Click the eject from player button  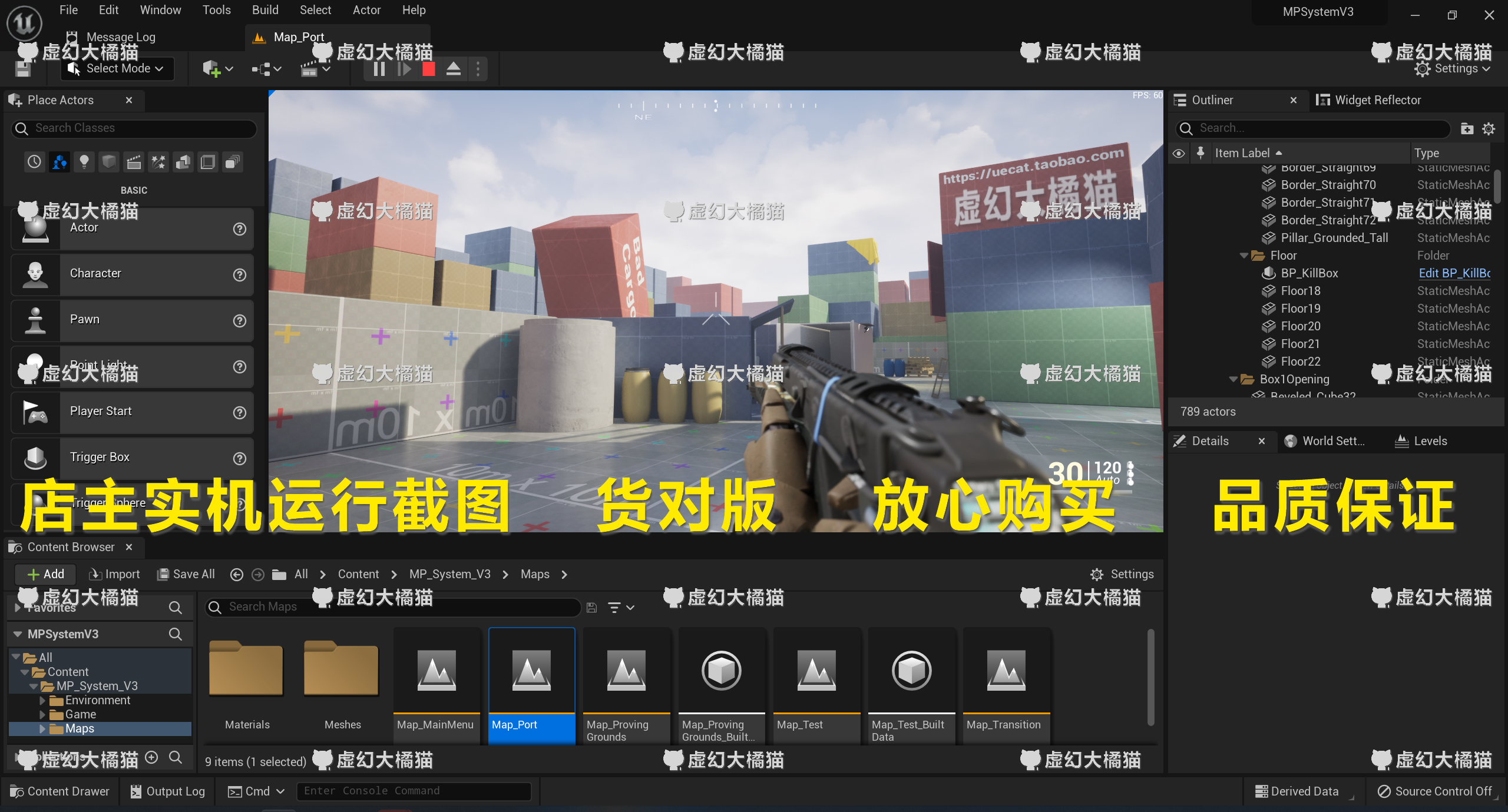pyautogui.click(x=453, y=69)
